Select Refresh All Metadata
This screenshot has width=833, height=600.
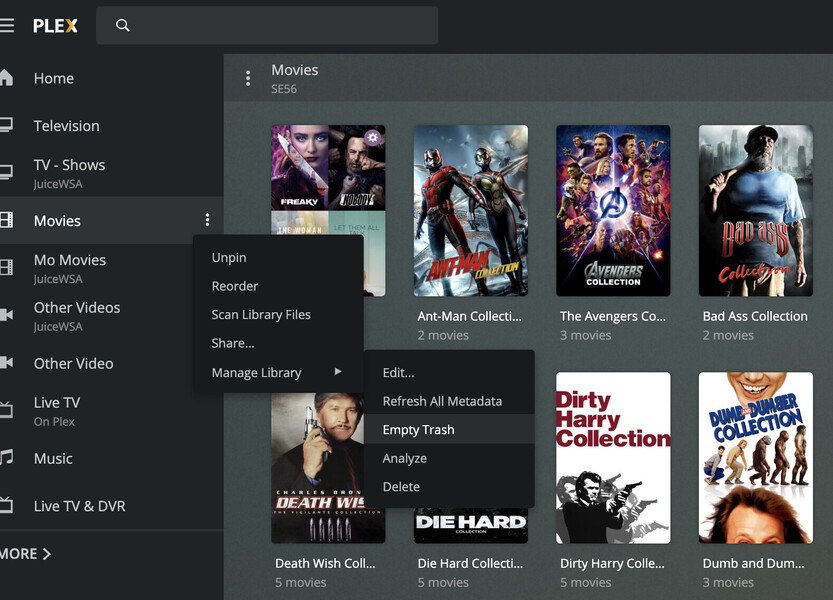442,401
